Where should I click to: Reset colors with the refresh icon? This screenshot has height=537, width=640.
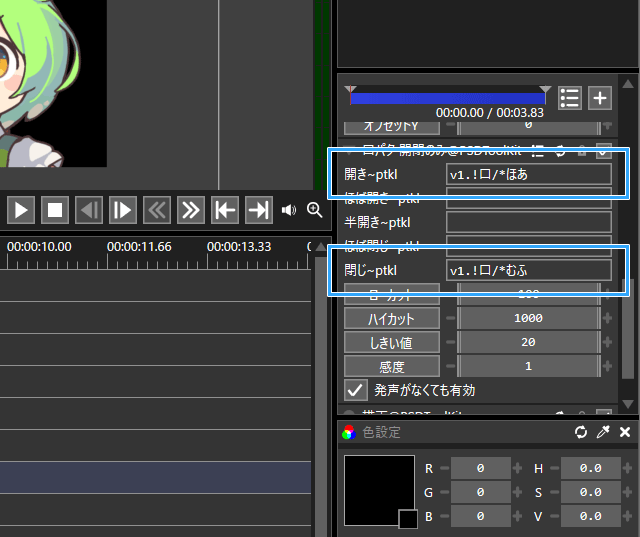click(x=581, y=432)
